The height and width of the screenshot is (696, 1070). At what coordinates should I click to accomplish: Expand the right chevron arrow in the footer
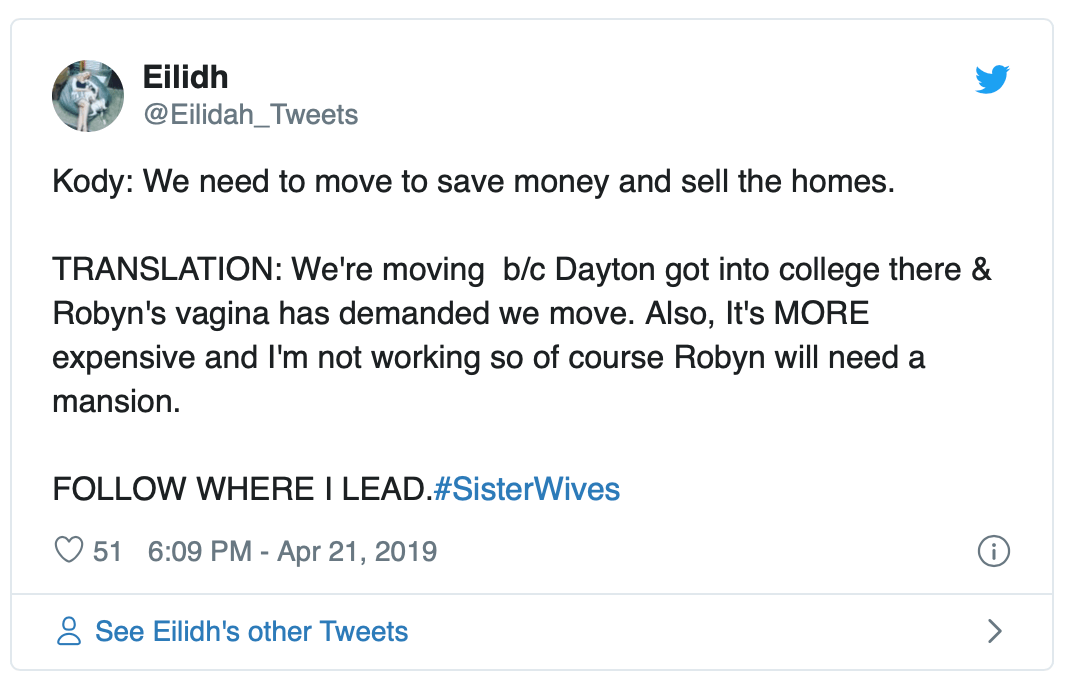(x=994, y=631)
